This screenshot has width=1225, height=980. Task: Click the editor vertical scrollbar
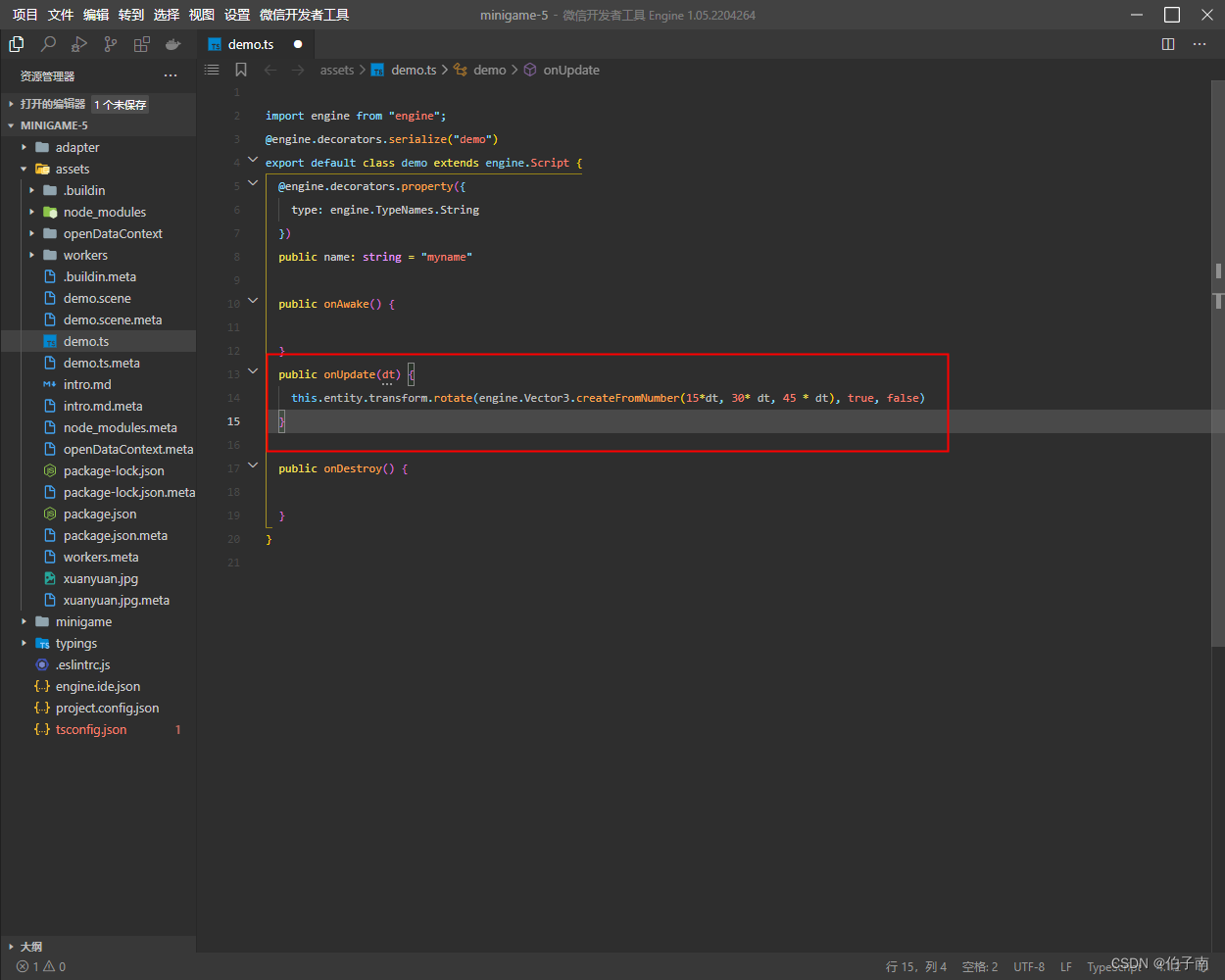click(1218, 363)
